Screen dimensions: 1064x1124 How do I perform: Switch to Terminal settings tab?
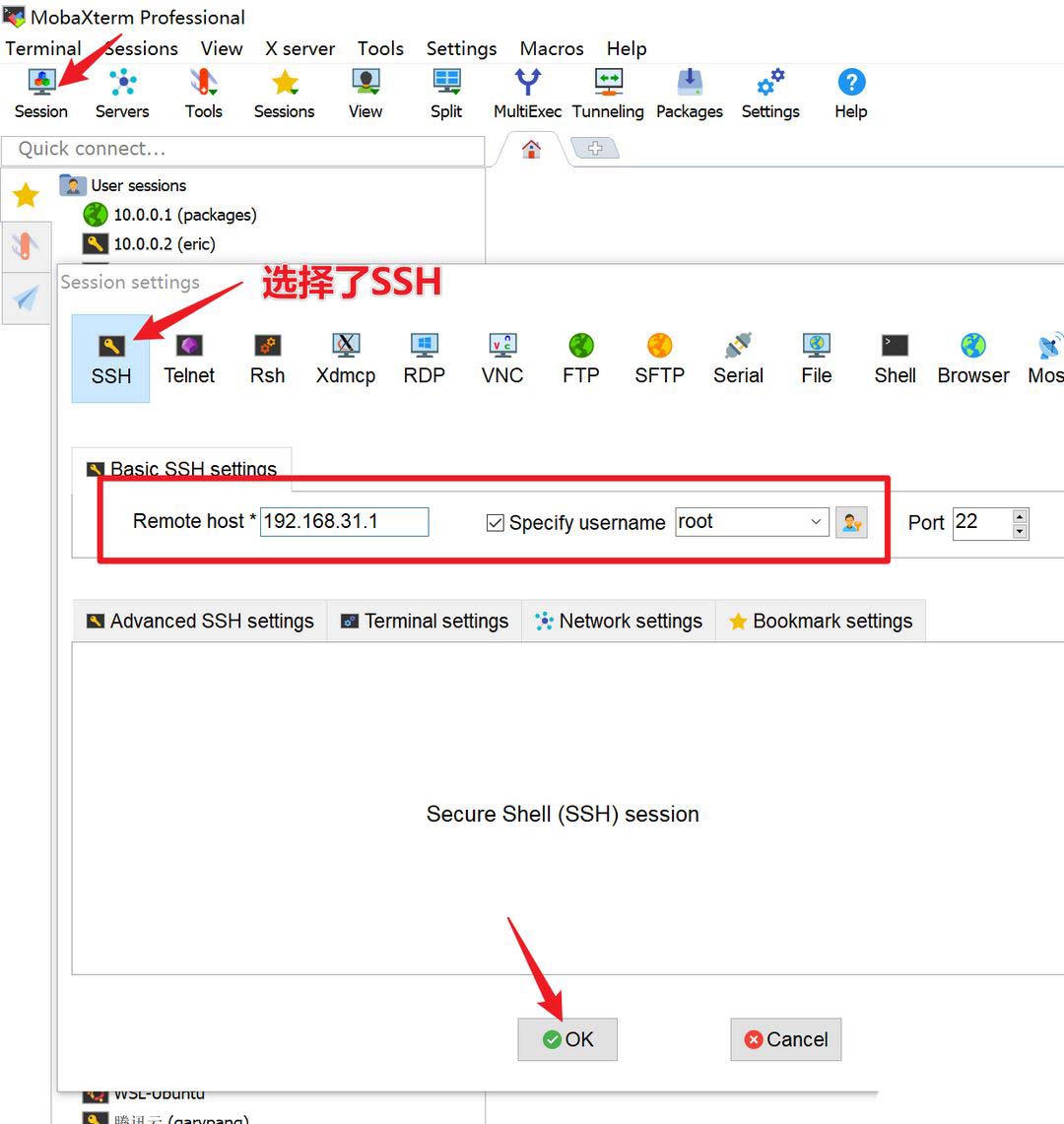(425, 621)
